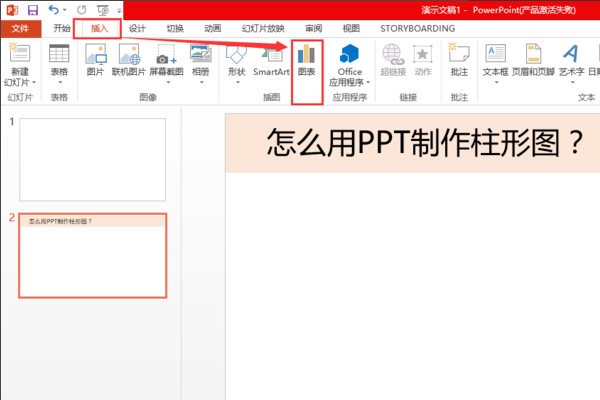Click the PowerPoint app icon in title bar

[12, 10]
